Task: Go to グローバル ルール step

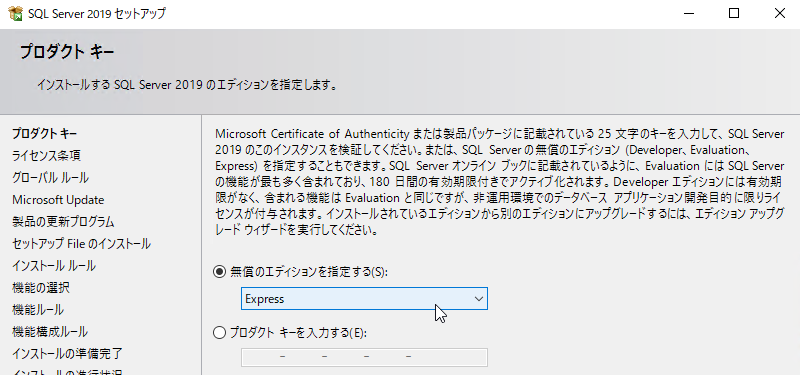Action: (51, 178)
